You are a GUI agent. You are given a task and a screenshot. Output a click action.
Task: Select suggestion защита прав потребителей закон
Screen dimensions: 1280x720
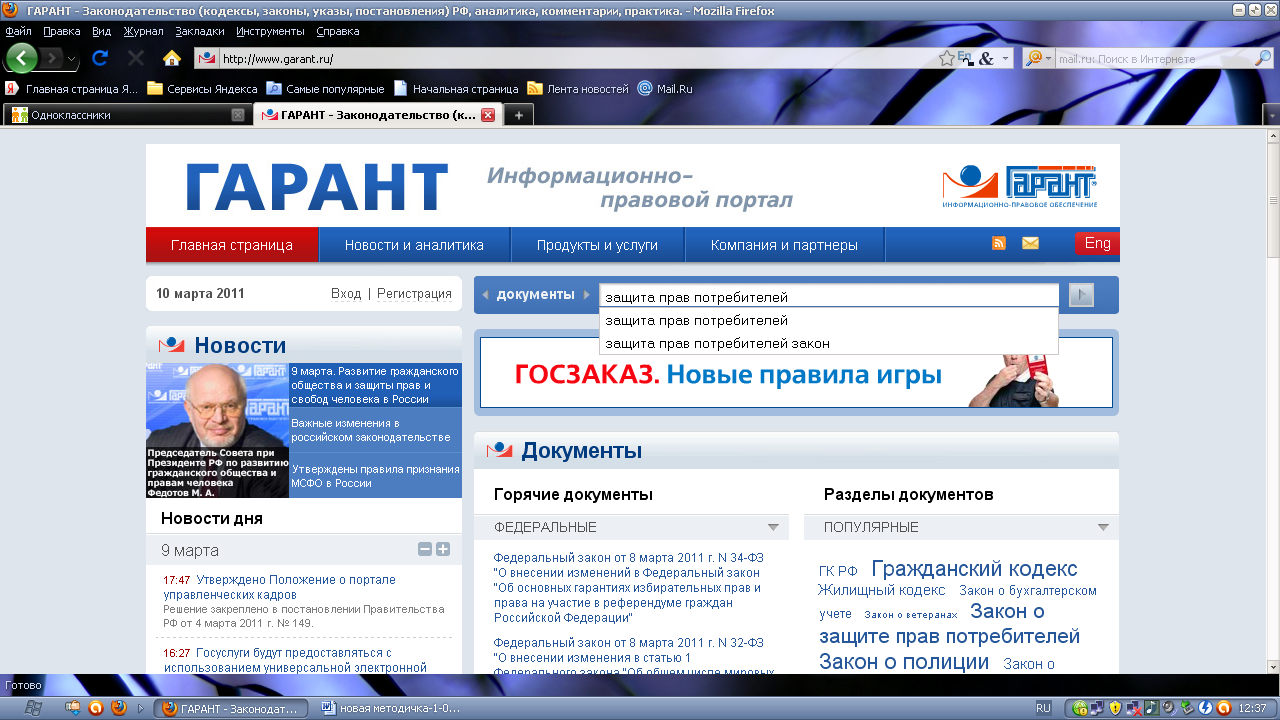click(828, 343)
